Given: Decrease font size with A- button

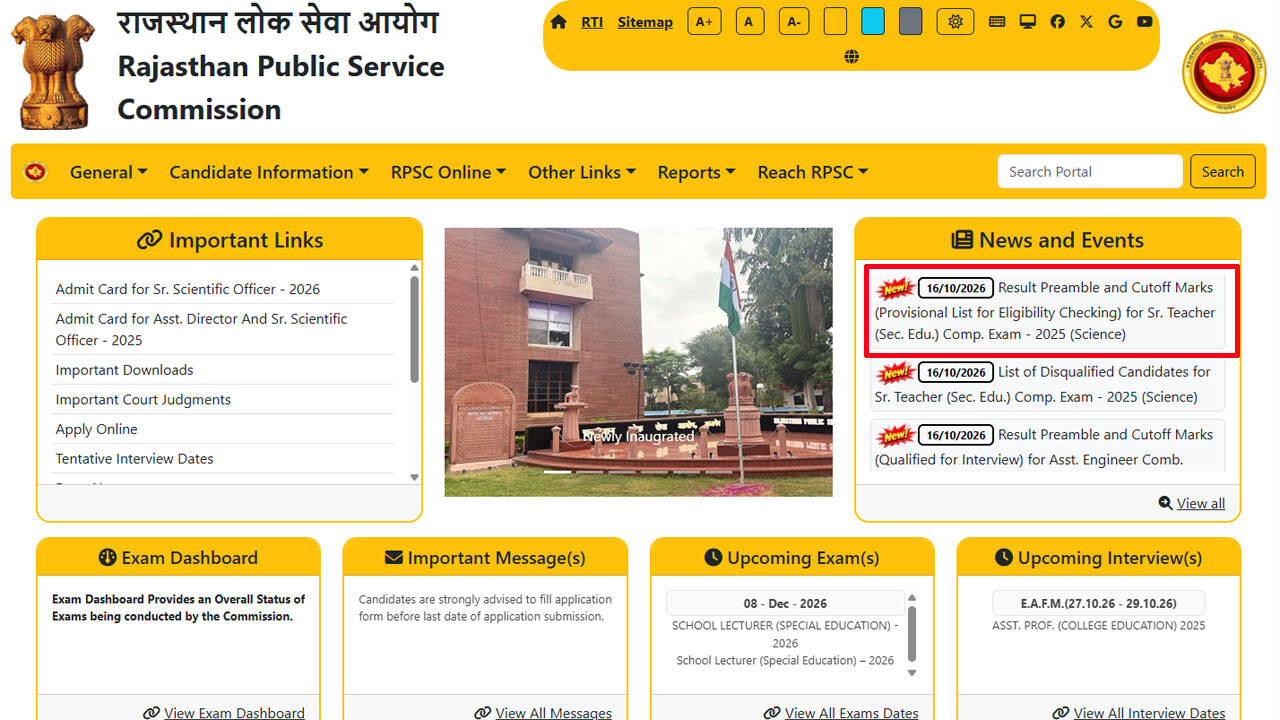Looking at the screenshot, I should click(x=793, y=21).
